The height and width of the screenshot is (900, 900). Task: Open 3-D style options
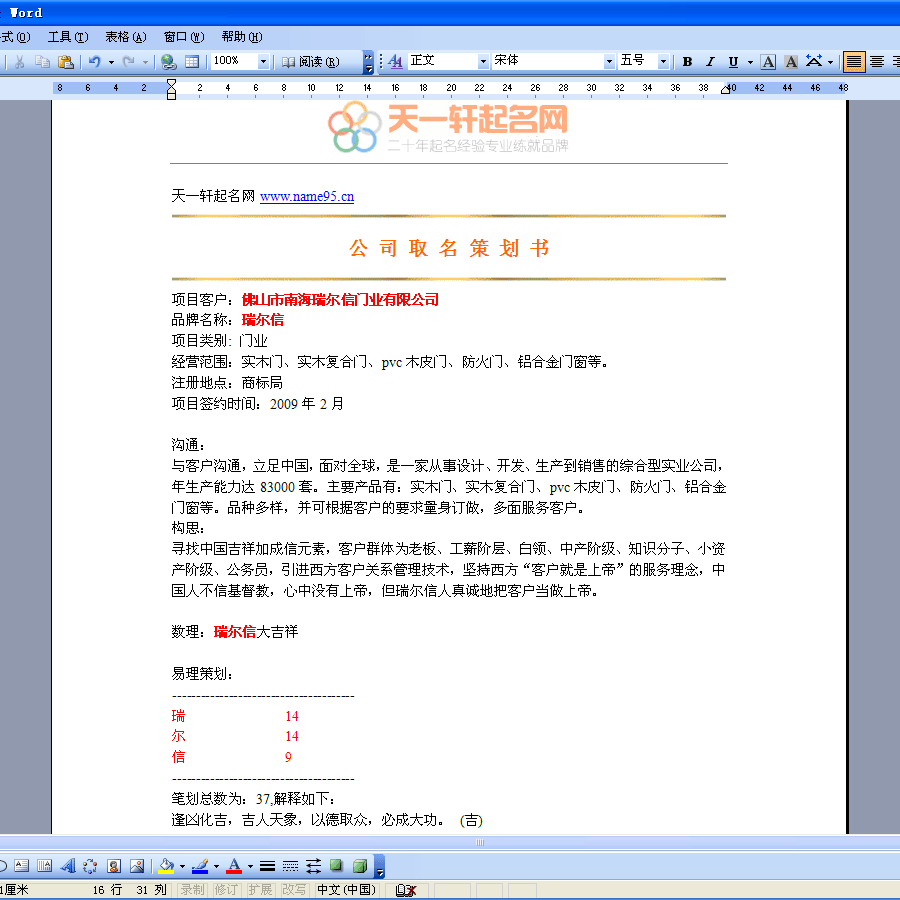360,866
